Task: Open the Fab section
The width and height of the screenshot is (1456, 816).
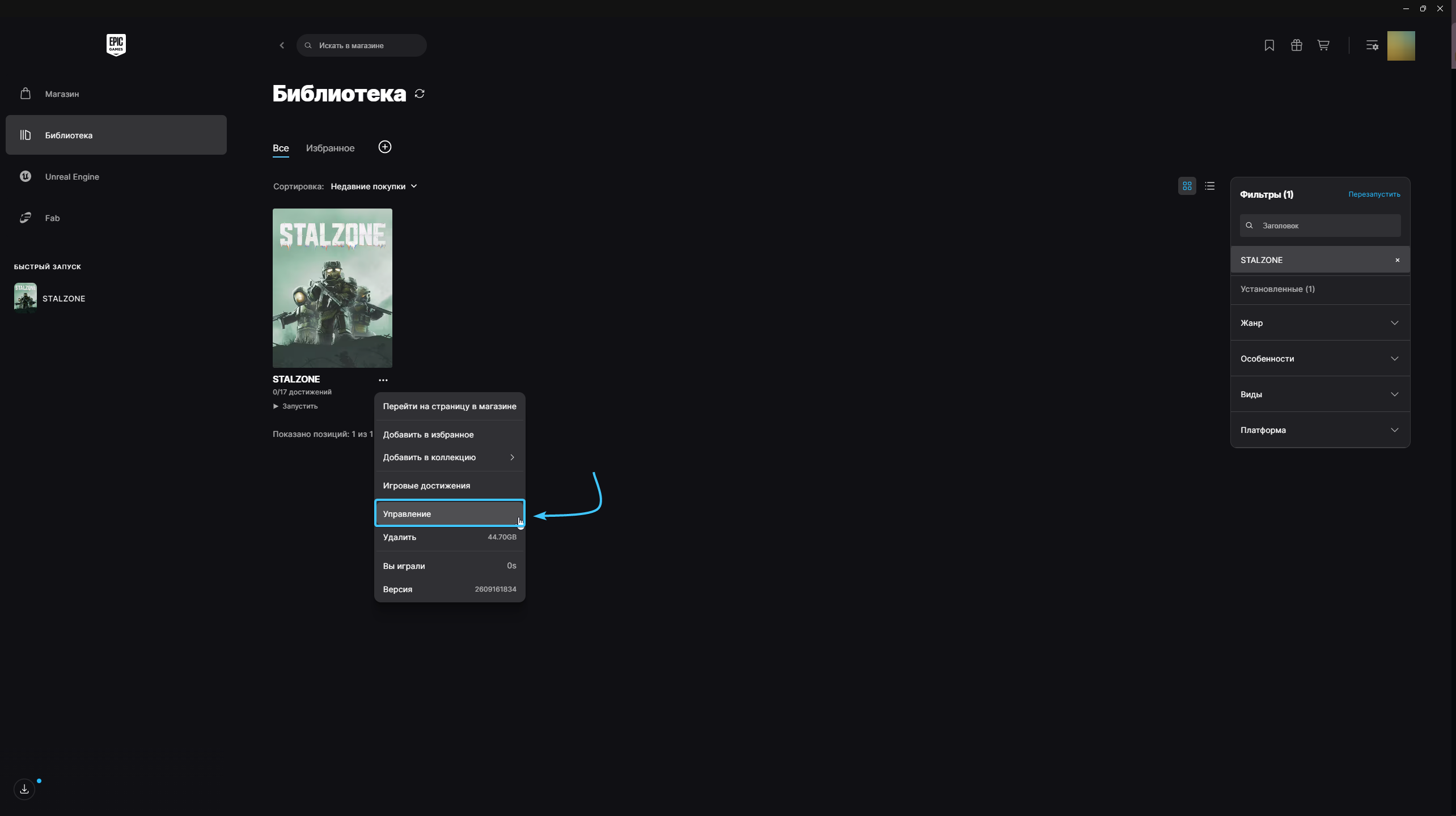Action: pyautogui.click(x=116, y=218)
